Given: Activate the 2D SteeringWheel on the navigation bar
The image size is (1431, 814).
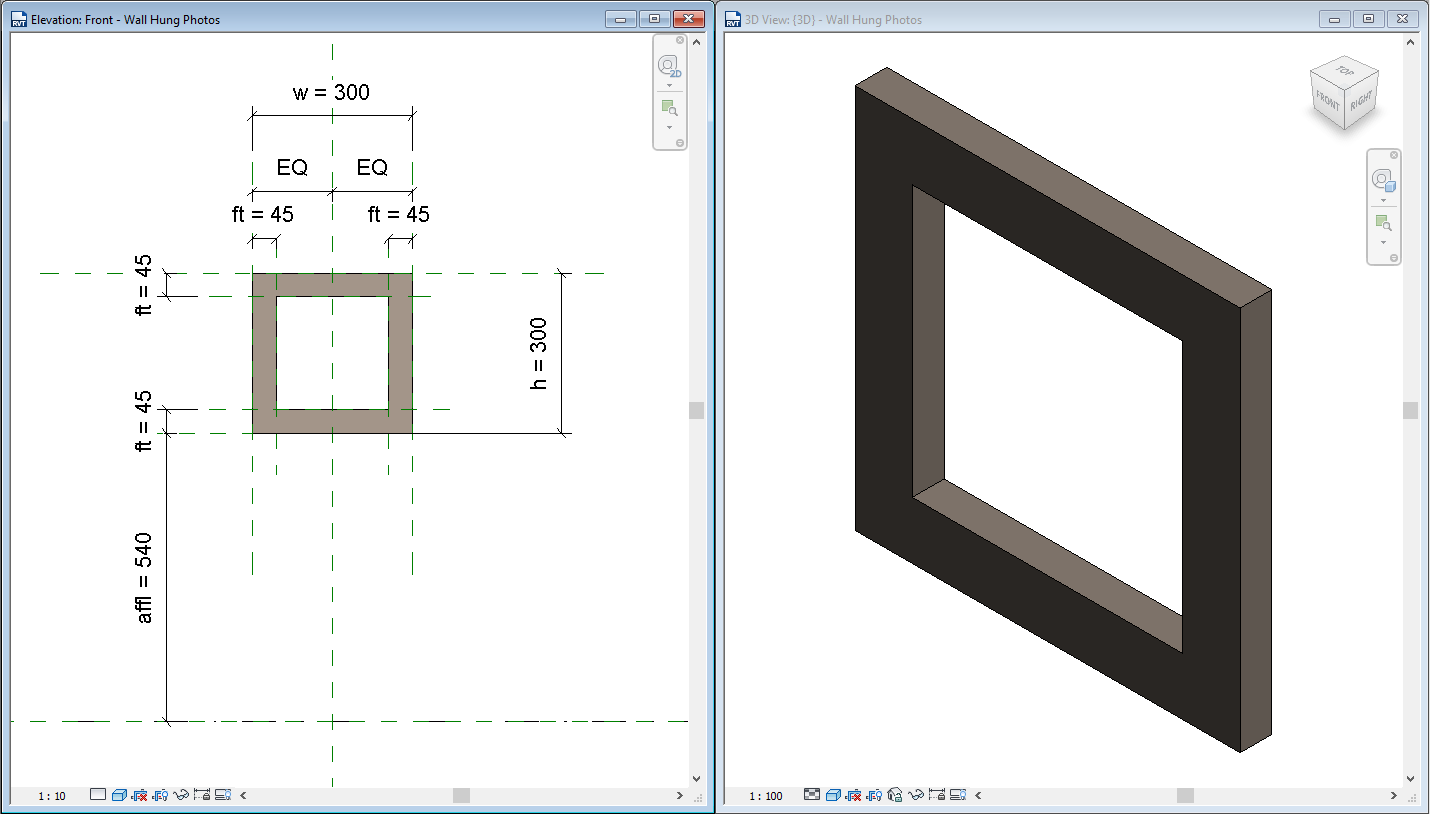Looking at the screenshot, I should 668,64.
